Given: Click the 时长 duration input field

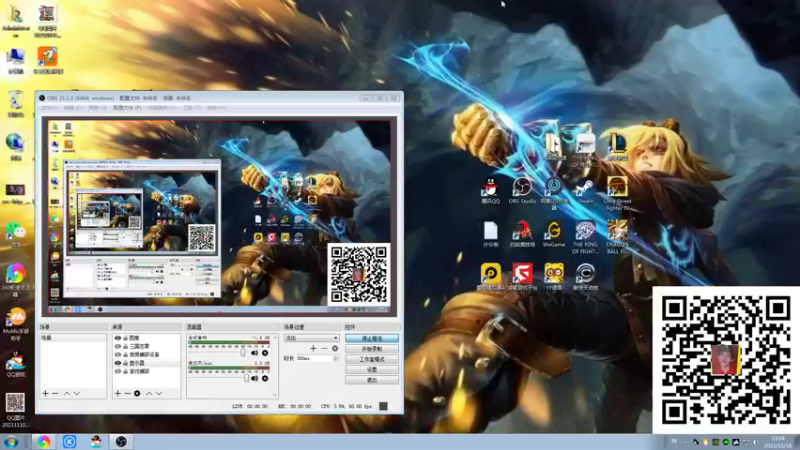Looking at the screenshot, I should 314,359.
